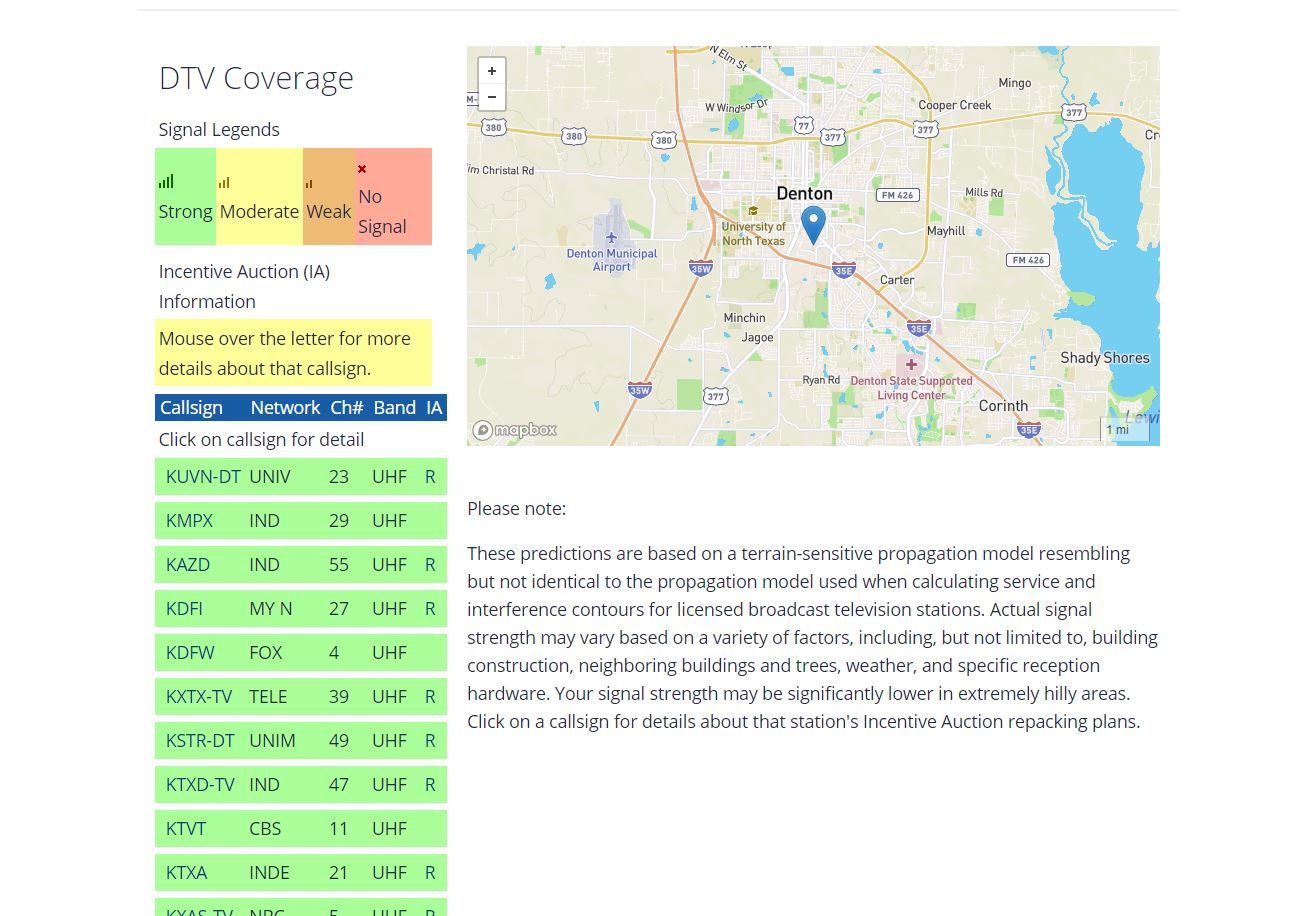Screen dimensions: 1291x916
Task: Click the University of North Texas marker
Action: point(753,211)
